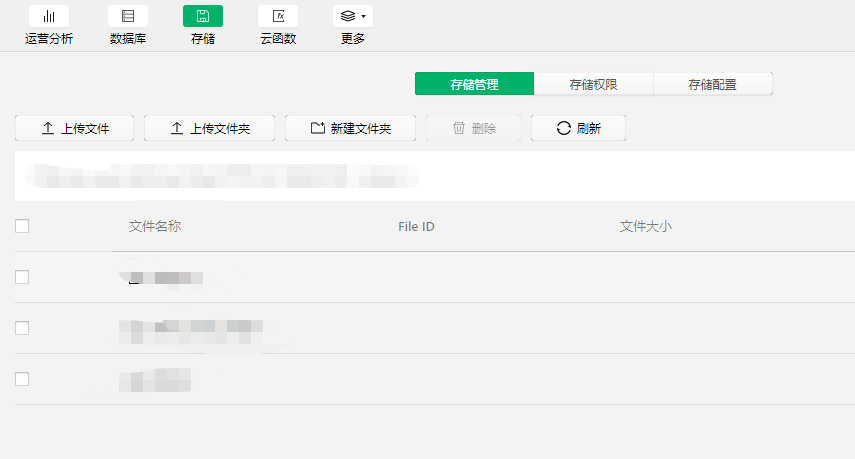
Task: Tick the select-all checkbox beside 文件名称
Action: [x=22, y=226]
